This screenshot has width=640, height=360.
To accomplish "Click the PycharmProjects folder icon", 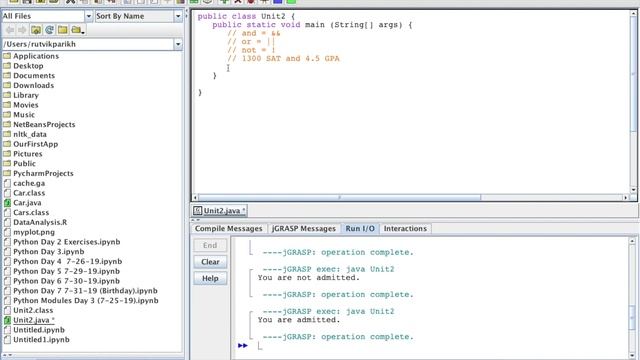I will (x=7, y=173).
